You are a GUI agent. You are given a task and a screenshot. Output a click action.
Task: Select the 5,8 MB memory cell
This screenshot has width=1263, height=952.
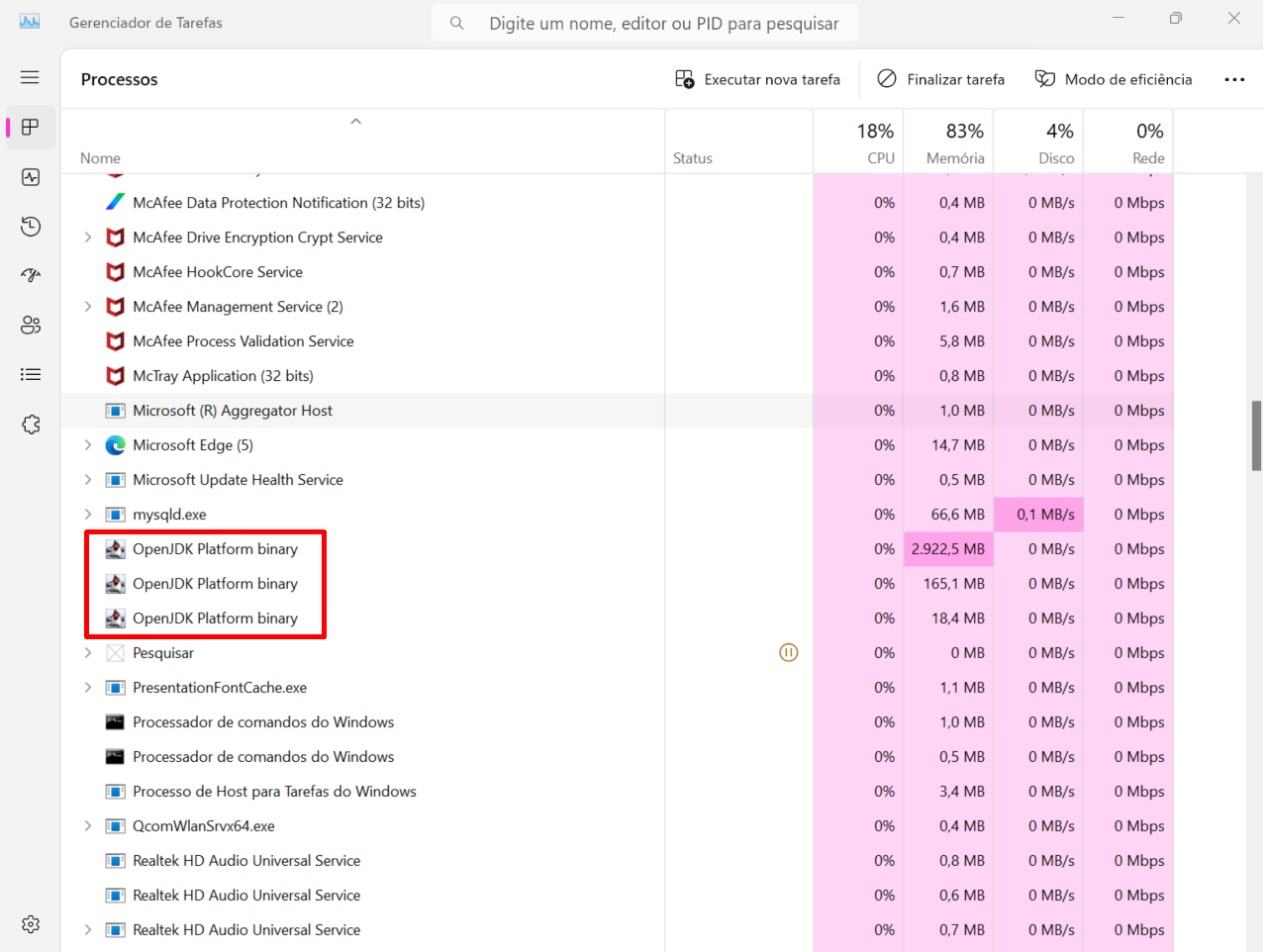(948, 341)
